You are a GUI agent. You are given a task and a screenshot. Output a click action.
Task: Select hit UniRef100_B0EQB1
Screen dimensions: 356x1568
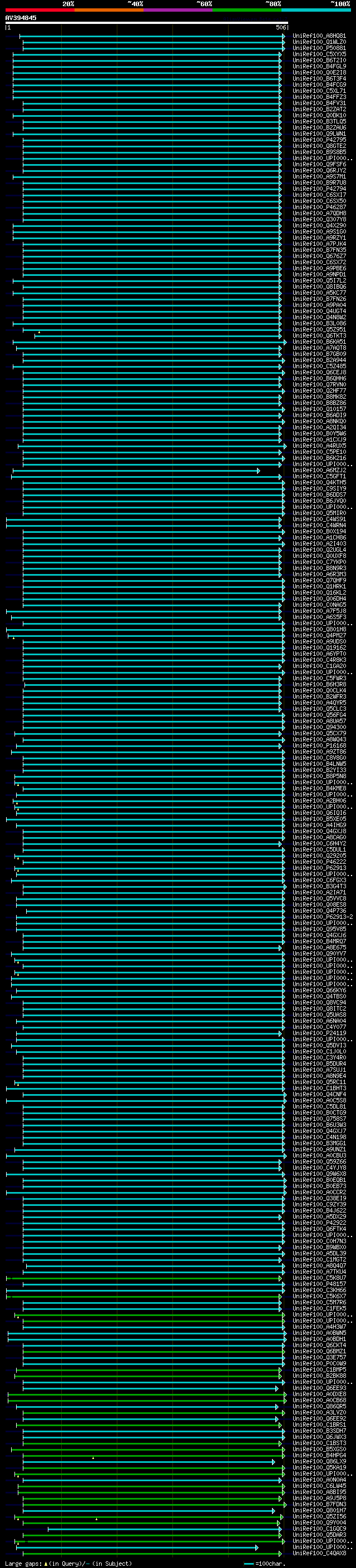pyautogui.click(x=319, y=1180)
